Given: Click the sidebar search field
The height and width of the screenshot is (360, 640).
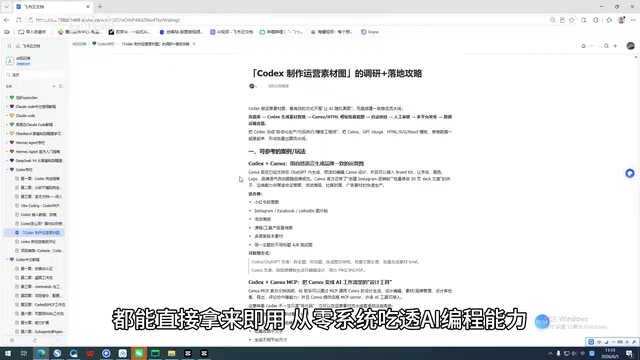Looking at the screenshot, I should pos(35,75).
